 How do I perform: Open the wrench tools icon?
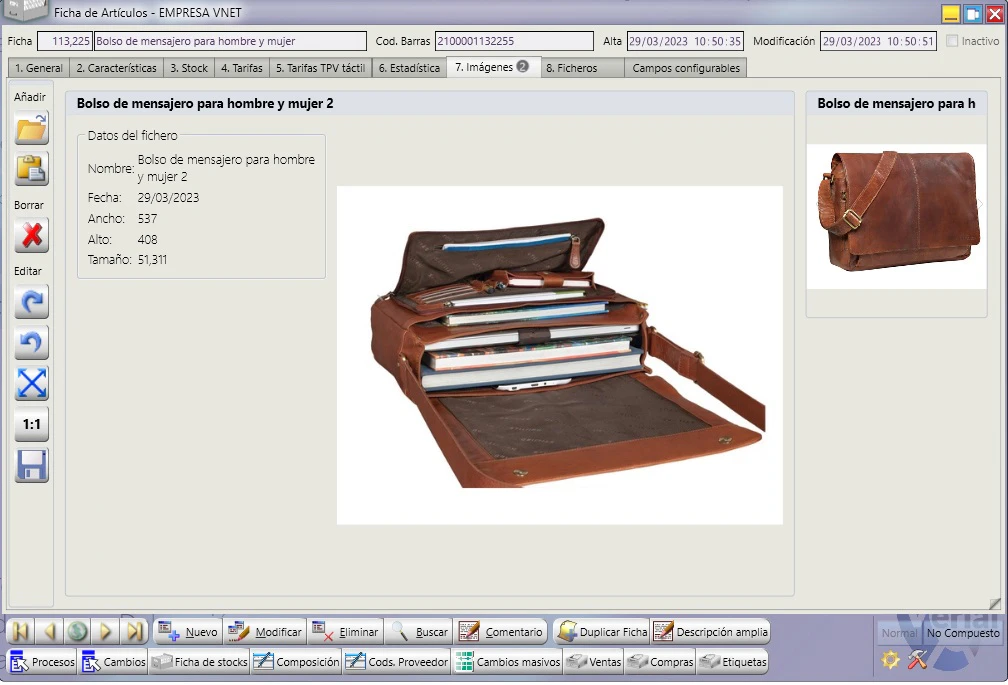[917, 660]
